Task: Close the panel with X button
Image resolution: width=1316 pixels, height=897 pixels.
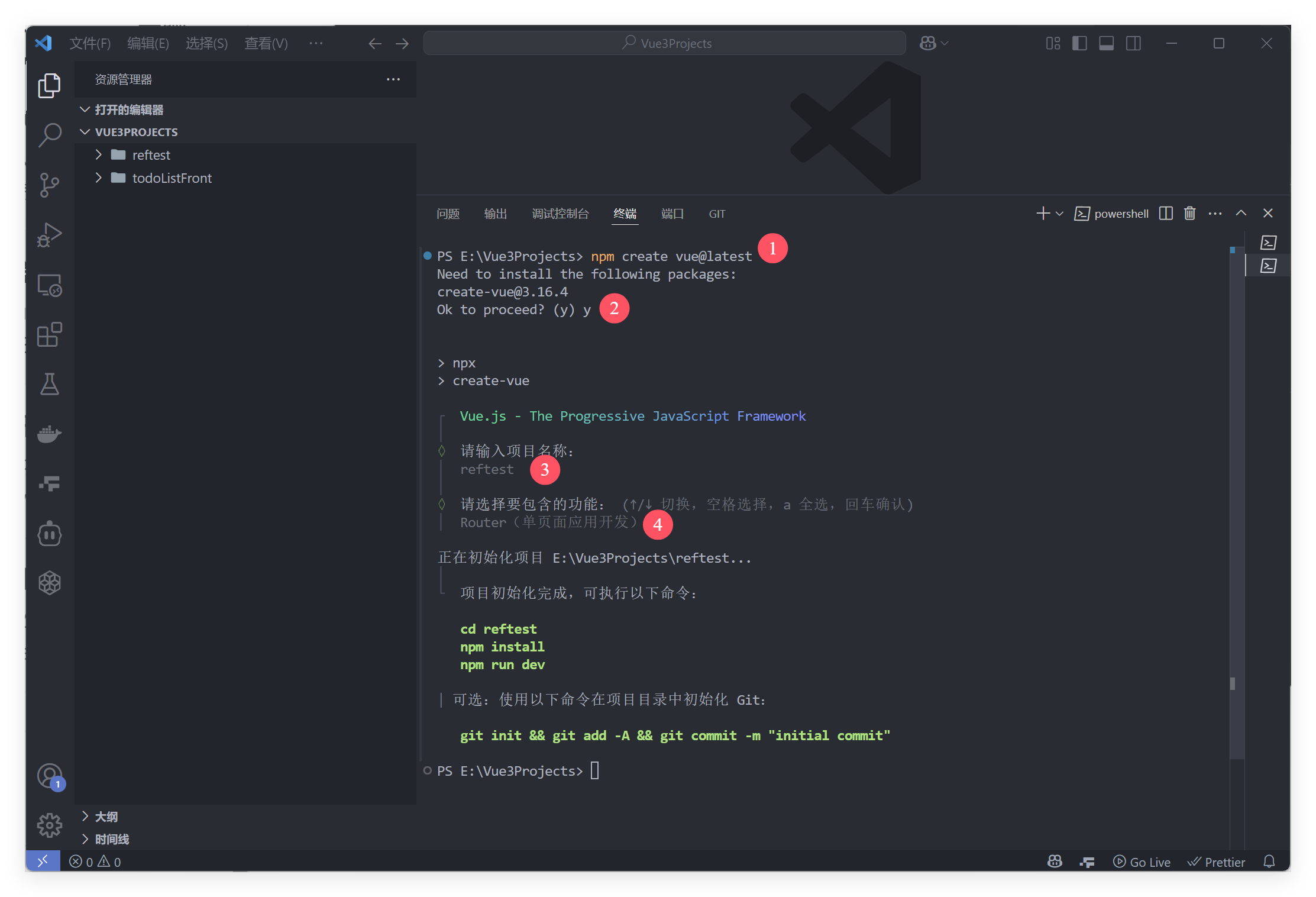Action: (1268, 213)
